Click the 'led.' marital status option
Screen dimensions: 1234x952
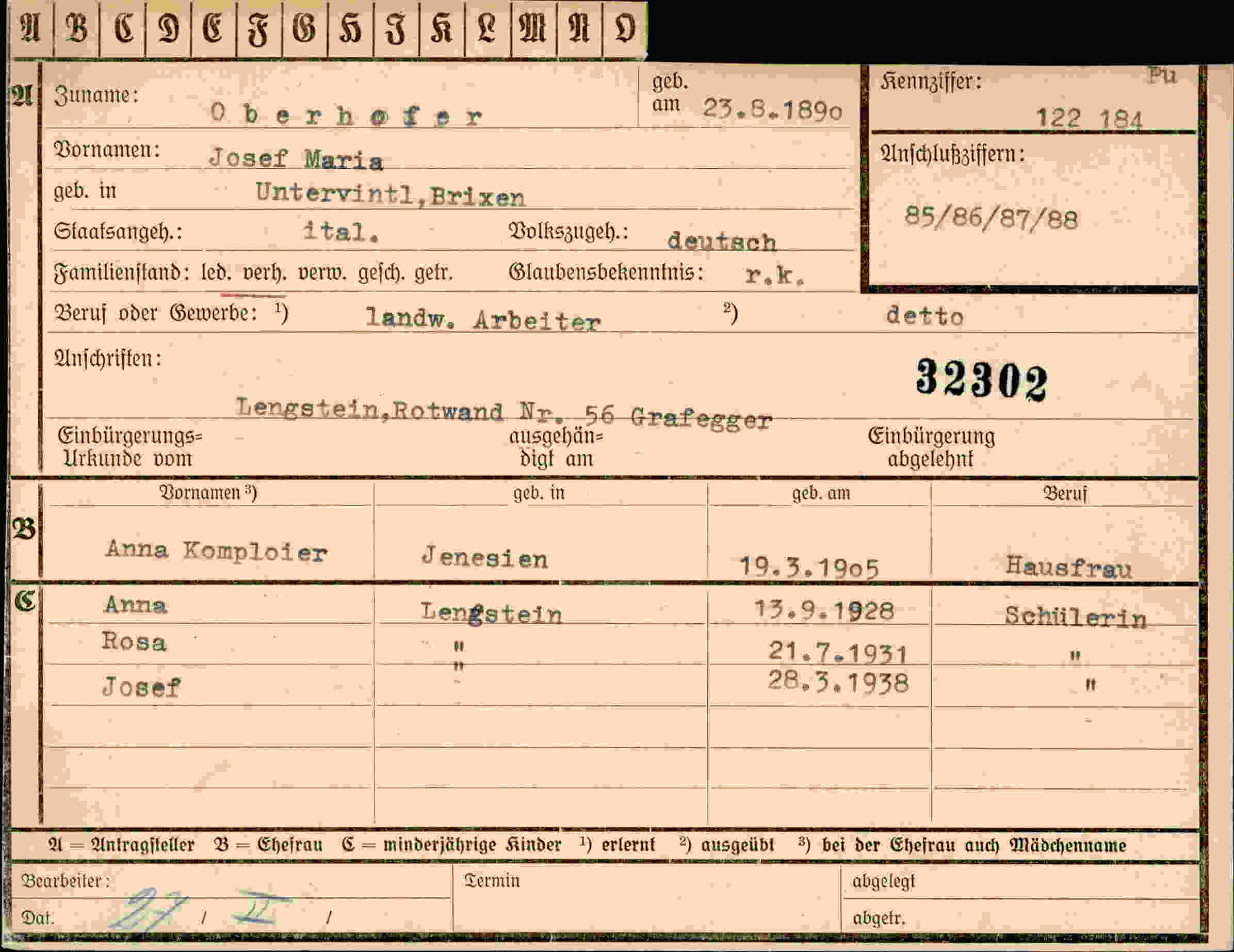[x=216, y=274]
